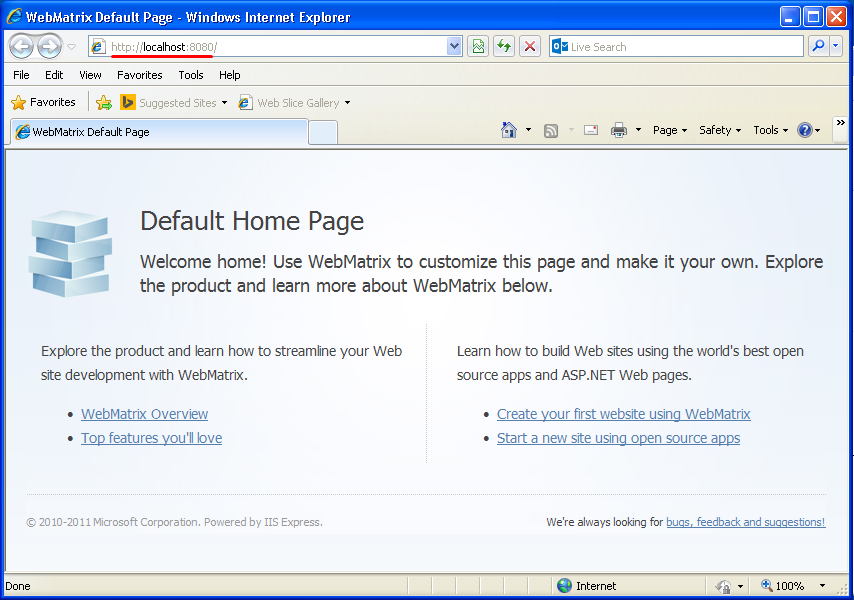The image size is (854, 600).
Task: Expand the Home button dropdown arrow
Action: [528, 130]
